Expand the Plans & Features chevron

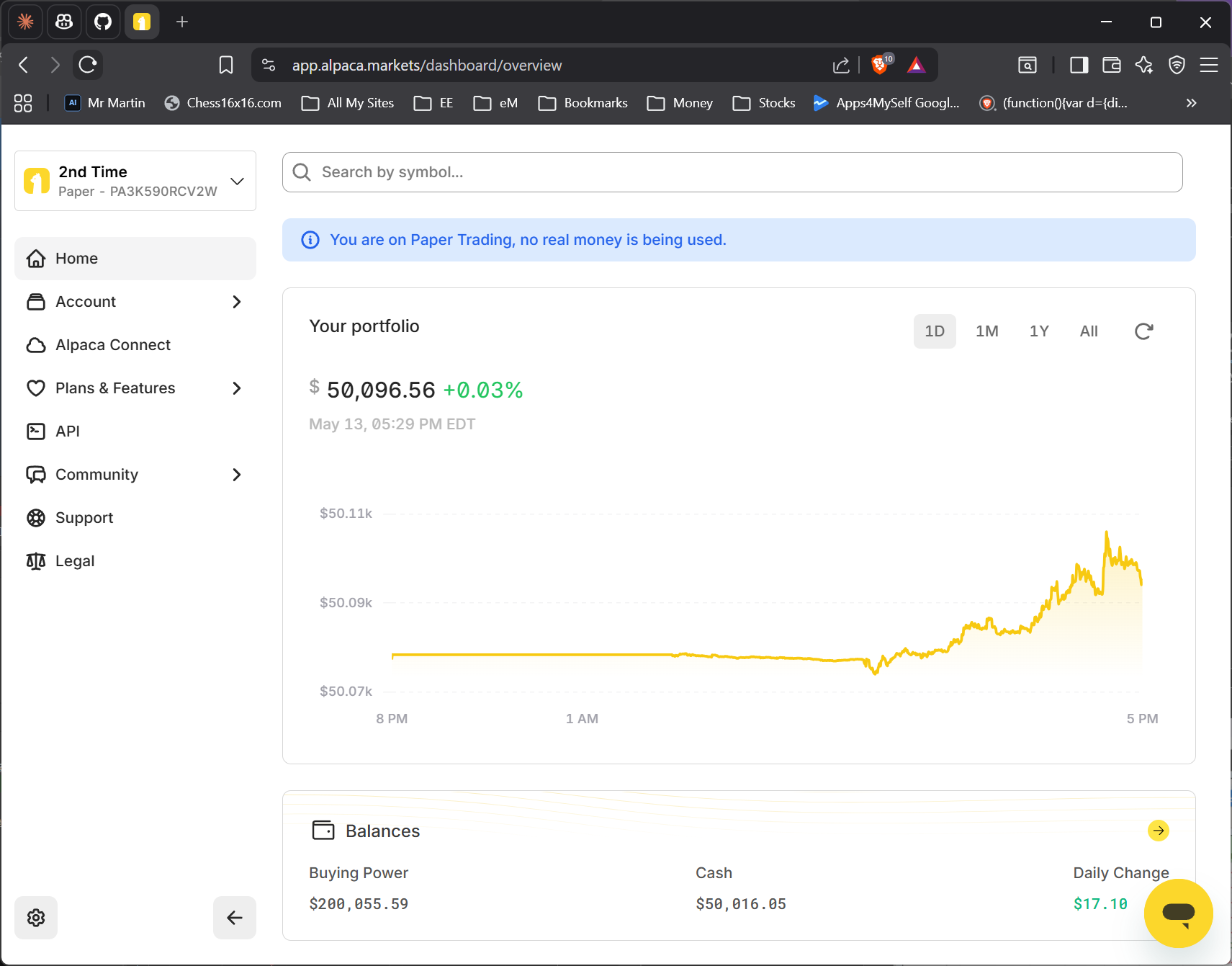pos(237,388)
